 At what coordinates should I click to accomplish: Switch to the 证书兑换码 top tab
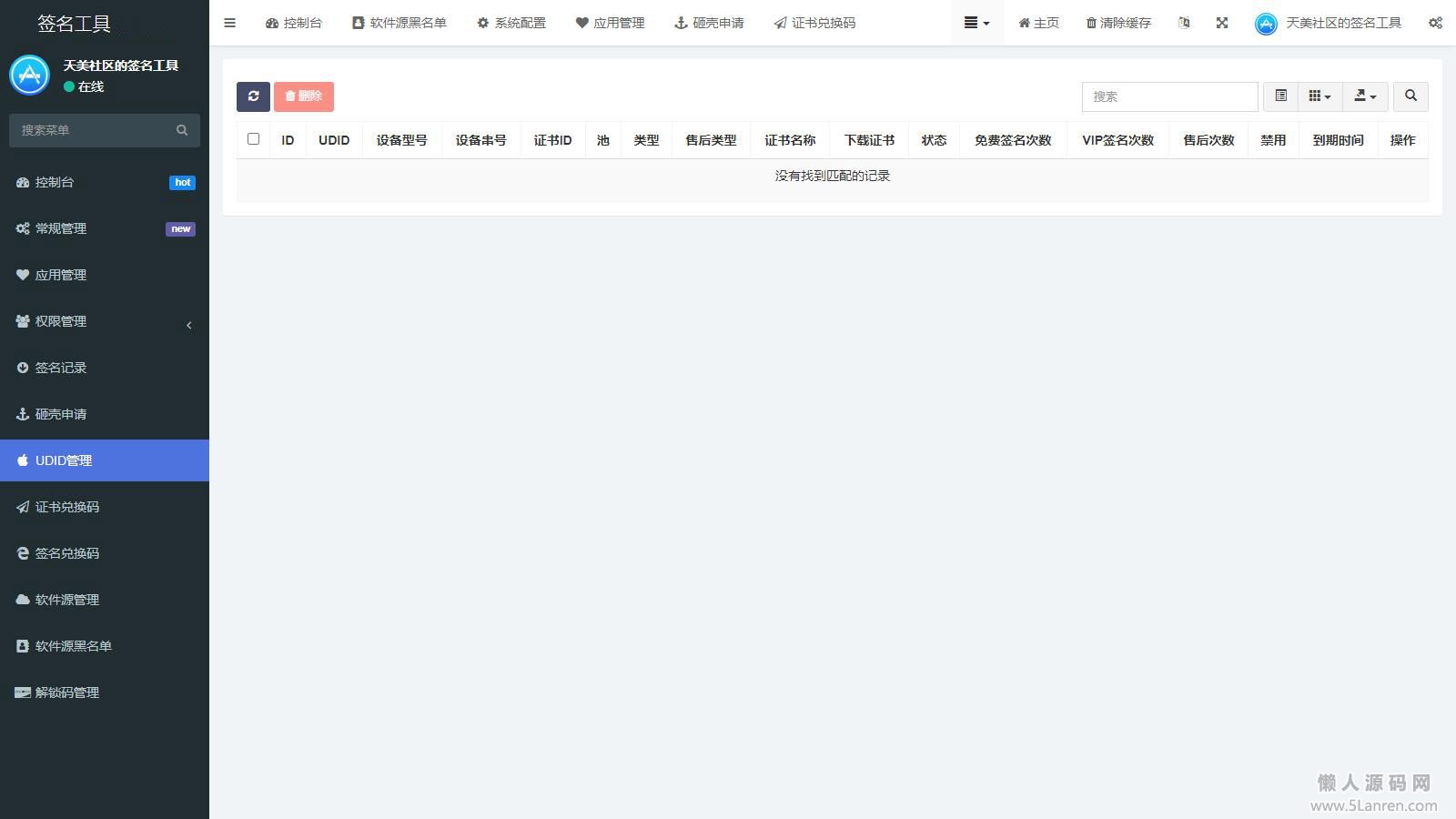click(814, 23)
